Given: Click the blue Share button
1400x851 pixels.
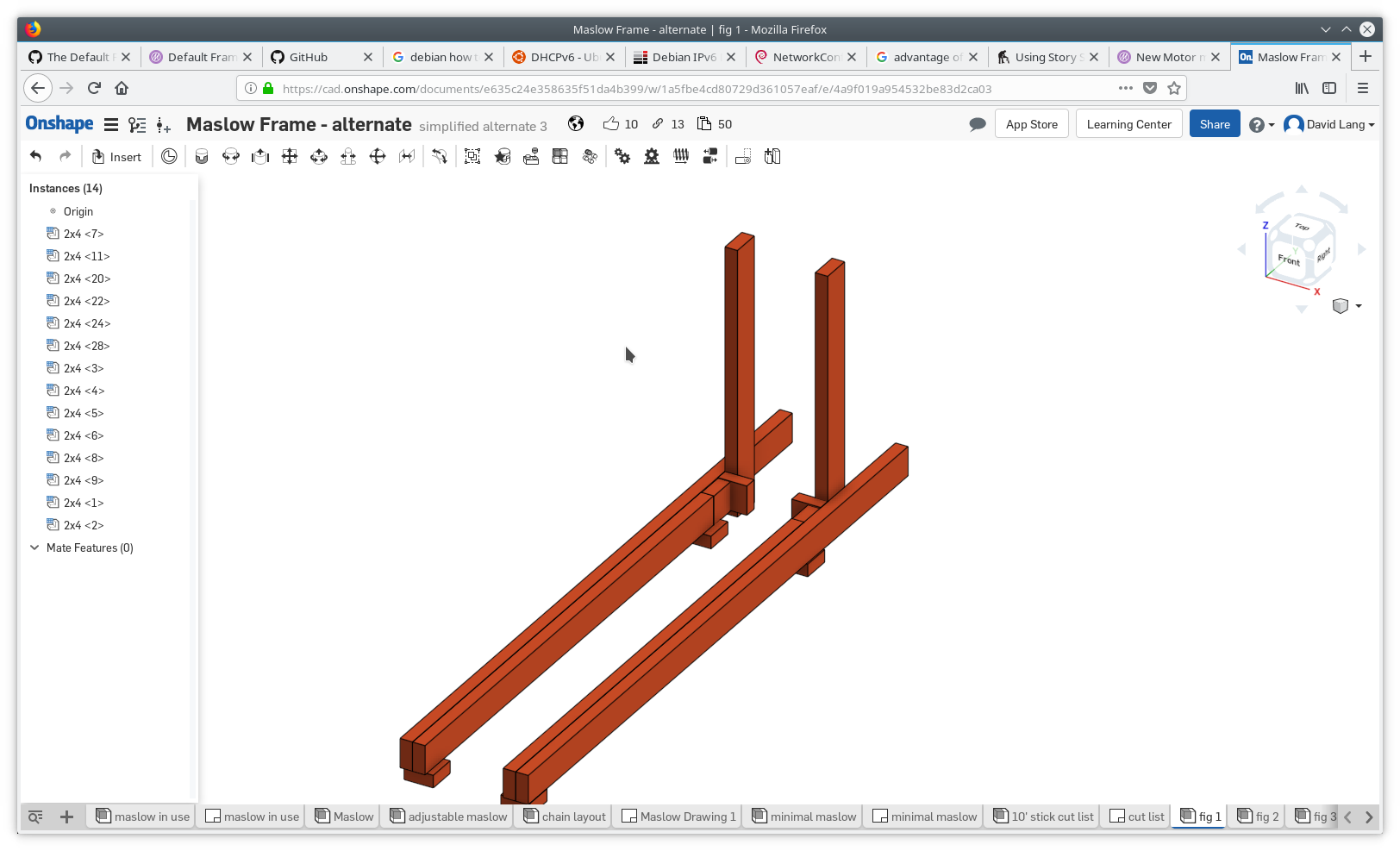Looking at the screenshot, I should [x=1215, y=124].
